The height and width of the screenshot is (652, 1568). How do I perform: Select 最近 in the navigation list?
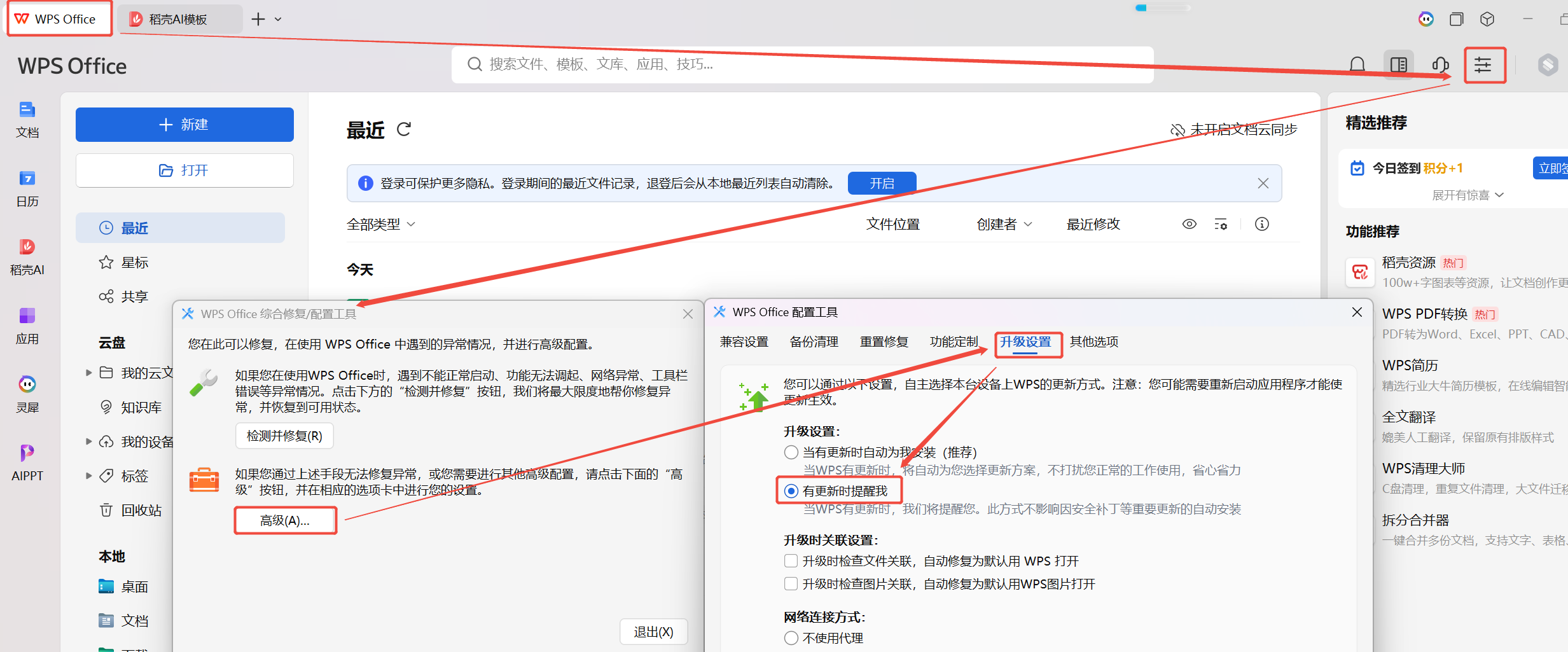click(180, 228)
